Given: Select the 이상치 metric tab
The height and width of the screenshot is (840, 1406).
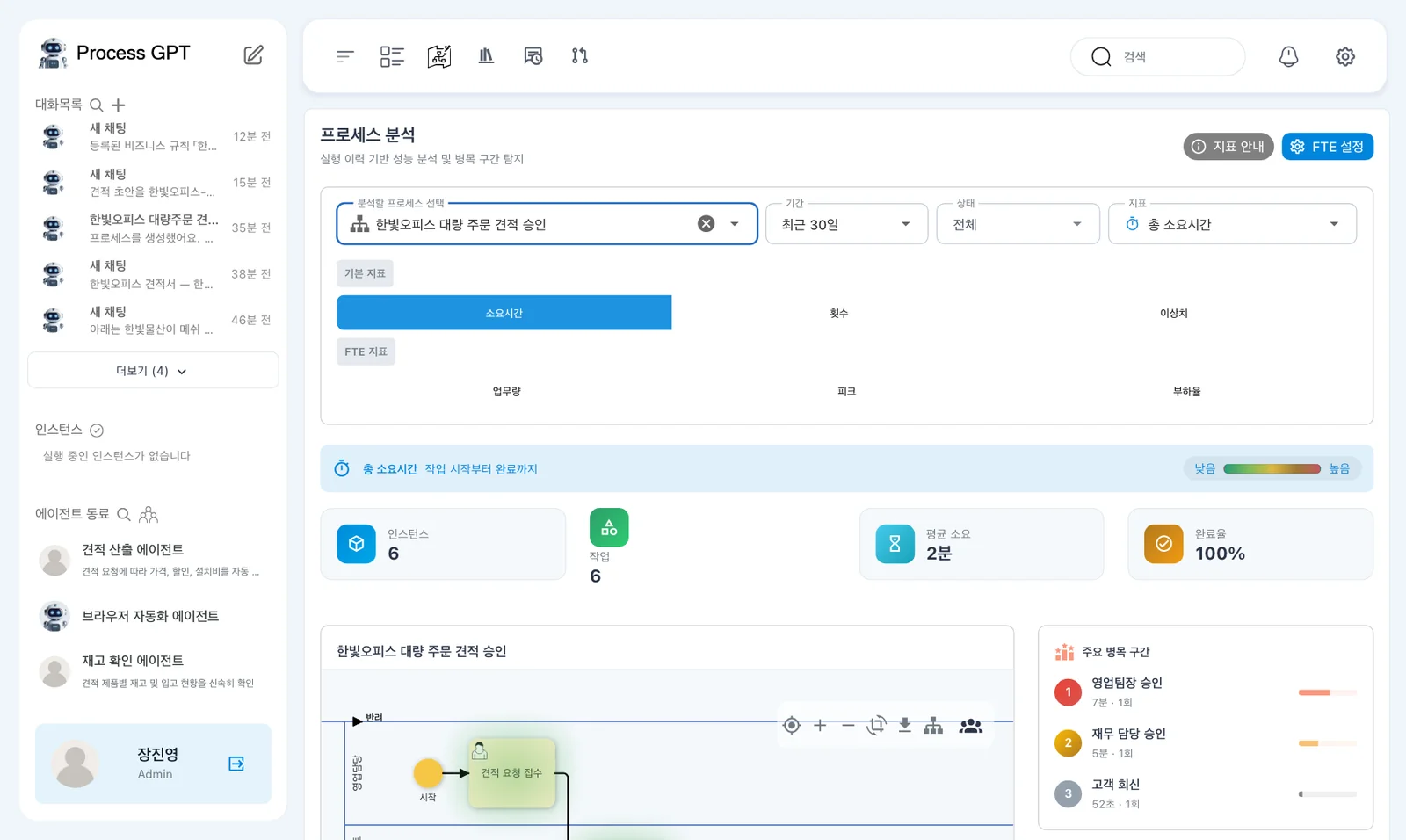Looking at the screenshot, I should 1174,313.
